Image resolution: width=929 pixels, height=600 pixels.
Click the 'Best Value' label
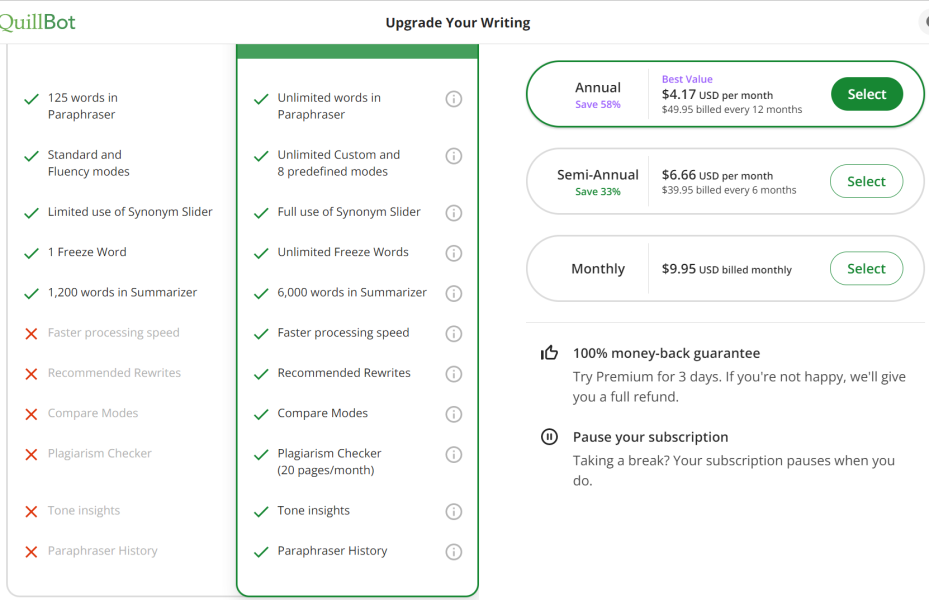coord(687,79)
